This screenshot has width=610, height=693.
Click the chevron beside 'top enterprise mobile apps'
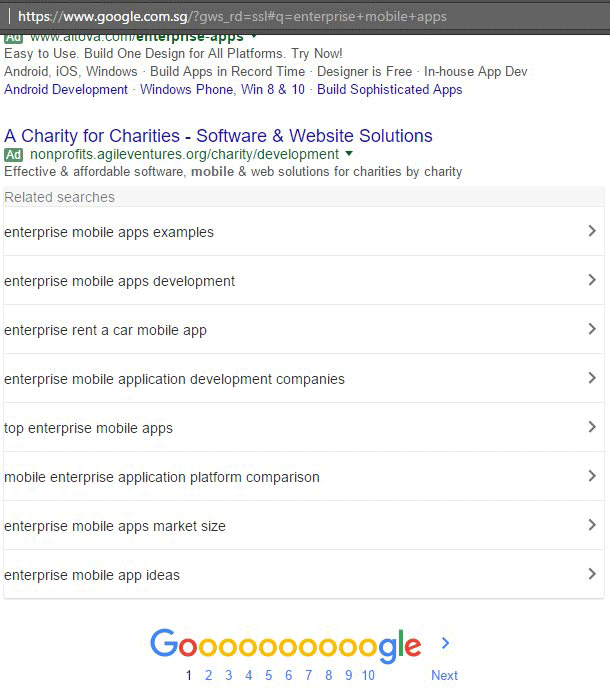coord(592,427)
